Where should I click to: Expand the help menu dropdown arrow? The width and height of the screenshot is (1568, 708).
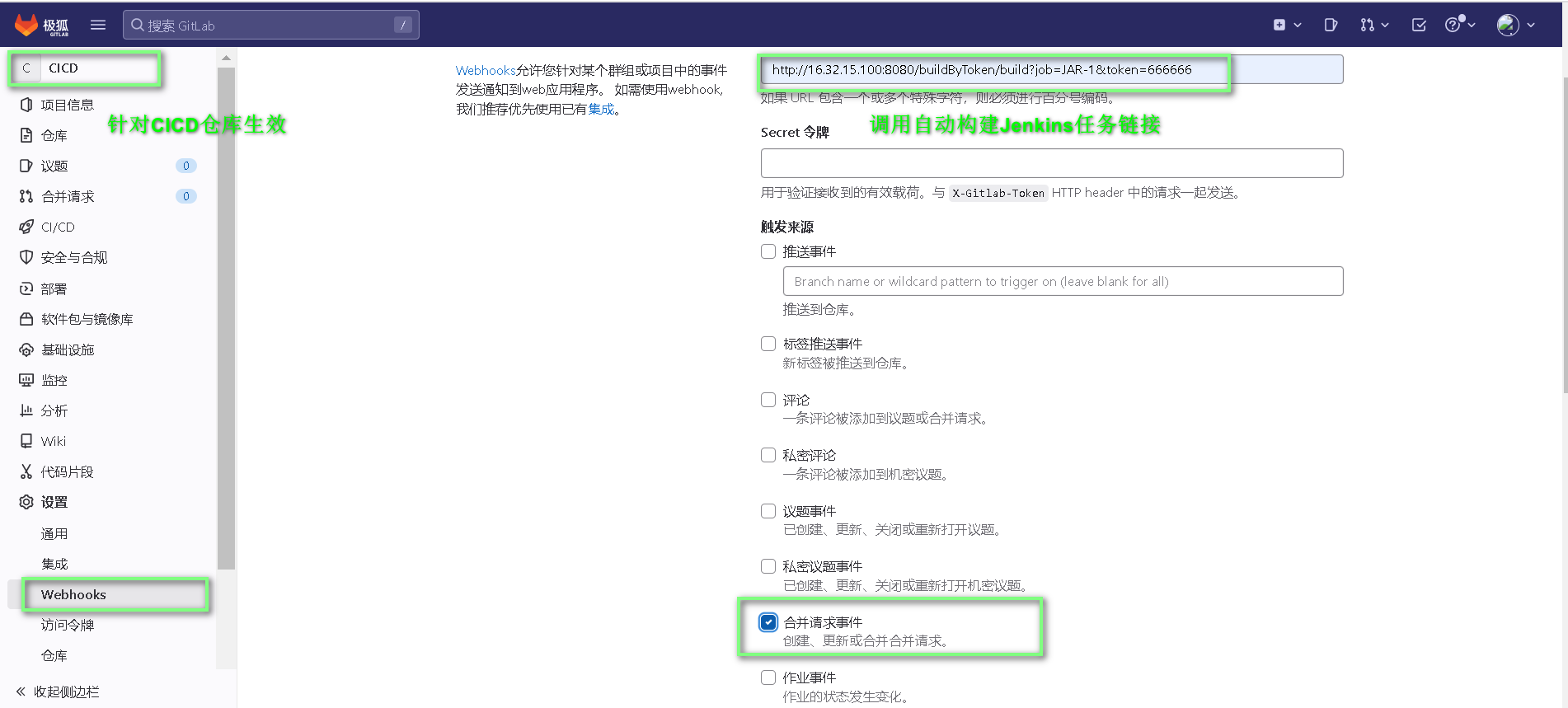(x=1472, y=26)
